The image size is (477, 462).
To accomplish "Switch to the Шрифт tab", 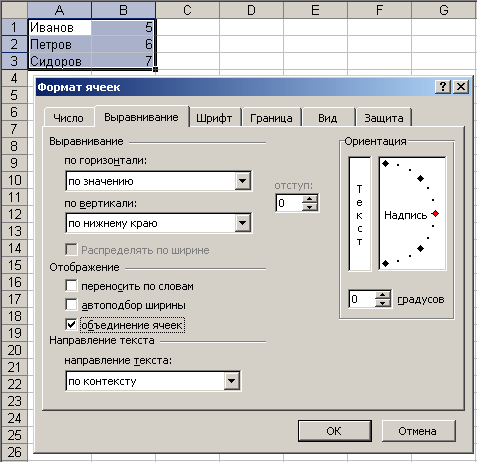I will coord(214,118).
